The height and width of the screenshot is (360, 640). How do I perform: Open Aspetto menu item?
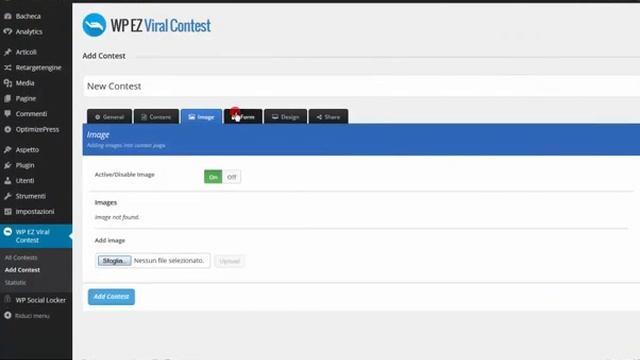coord(27,150)
